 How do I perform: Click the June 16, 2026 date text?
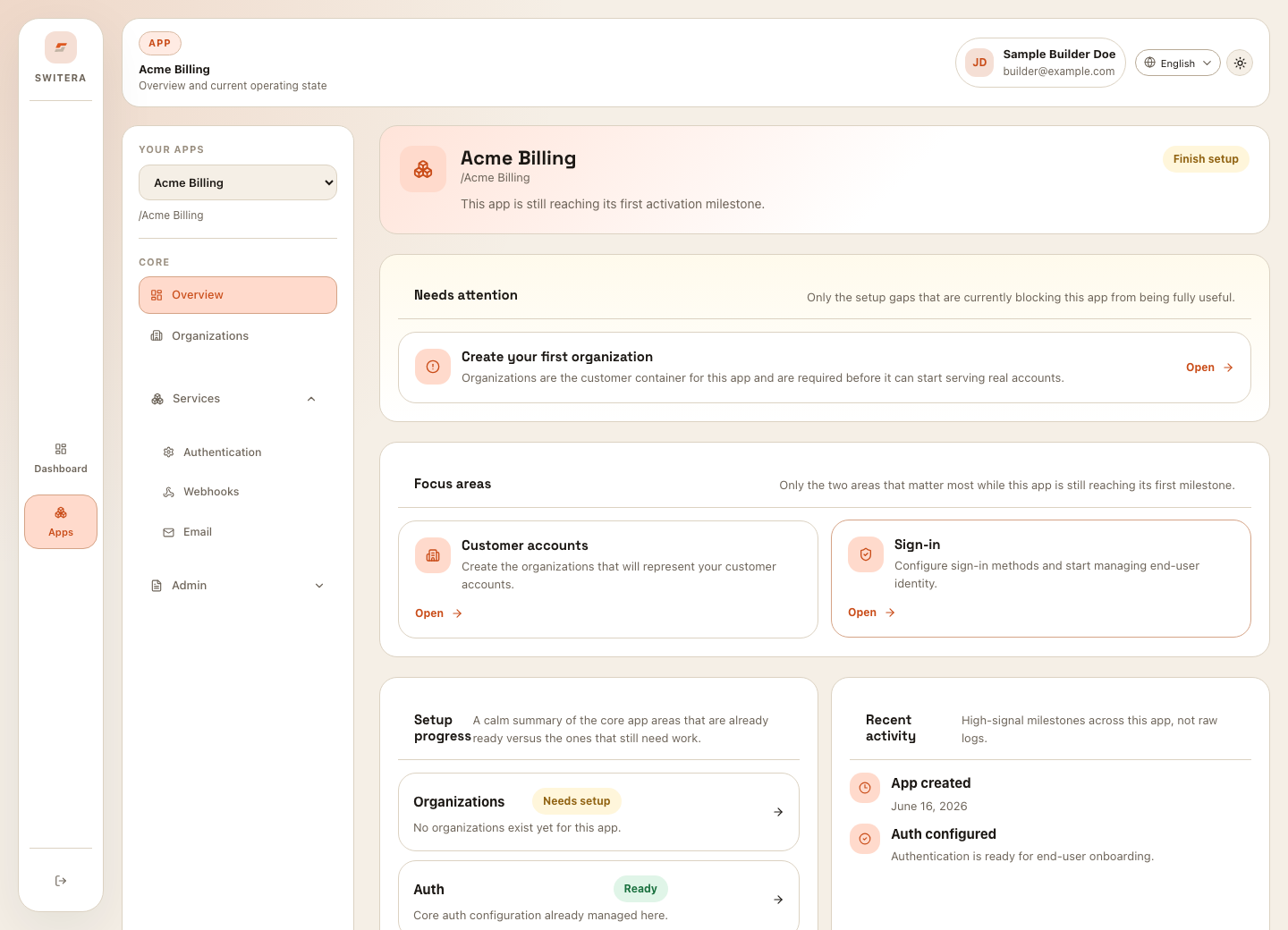[x=929, y=807]
